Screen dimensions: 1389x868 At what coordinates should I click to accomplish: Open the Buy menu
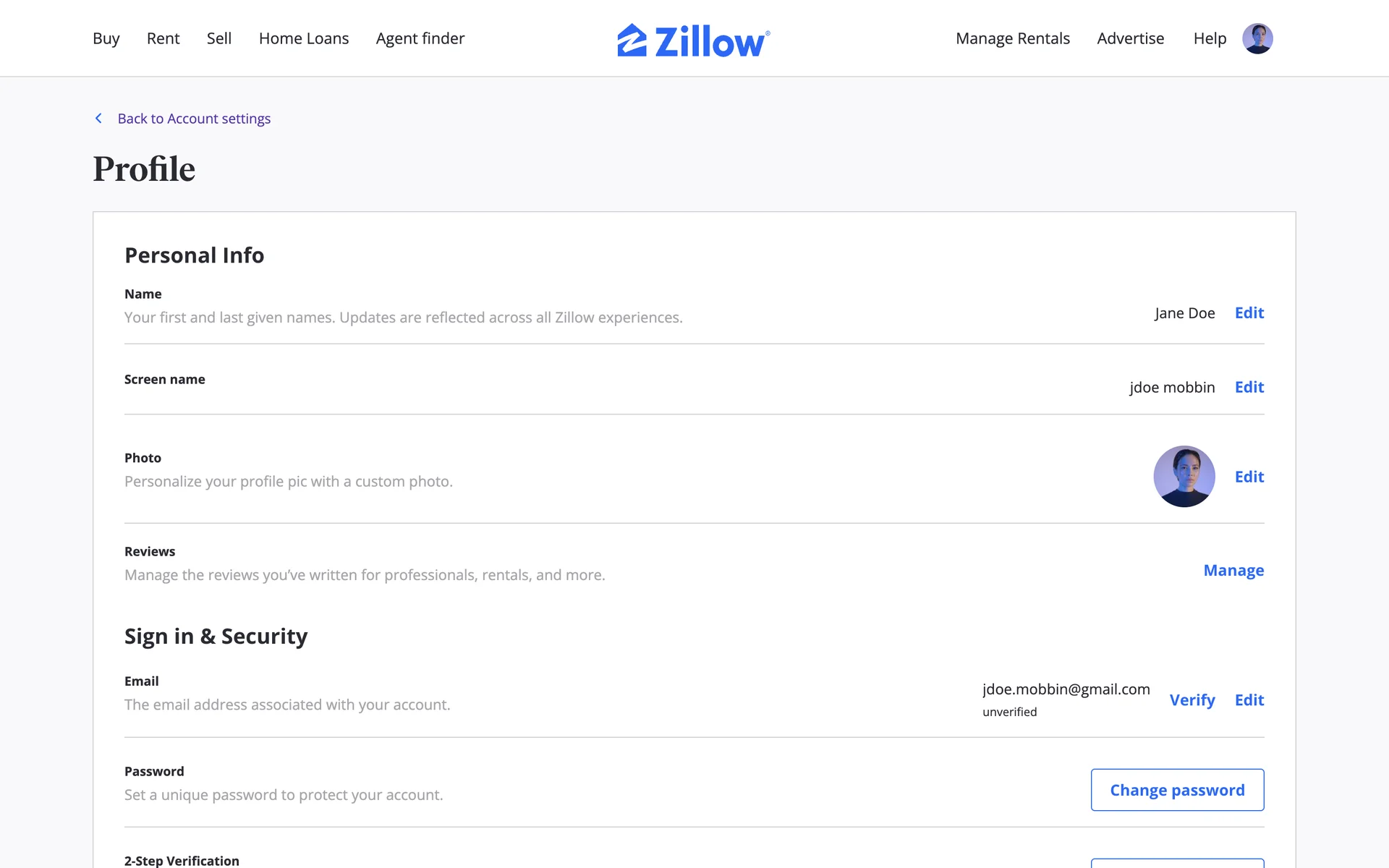[106, 38]
